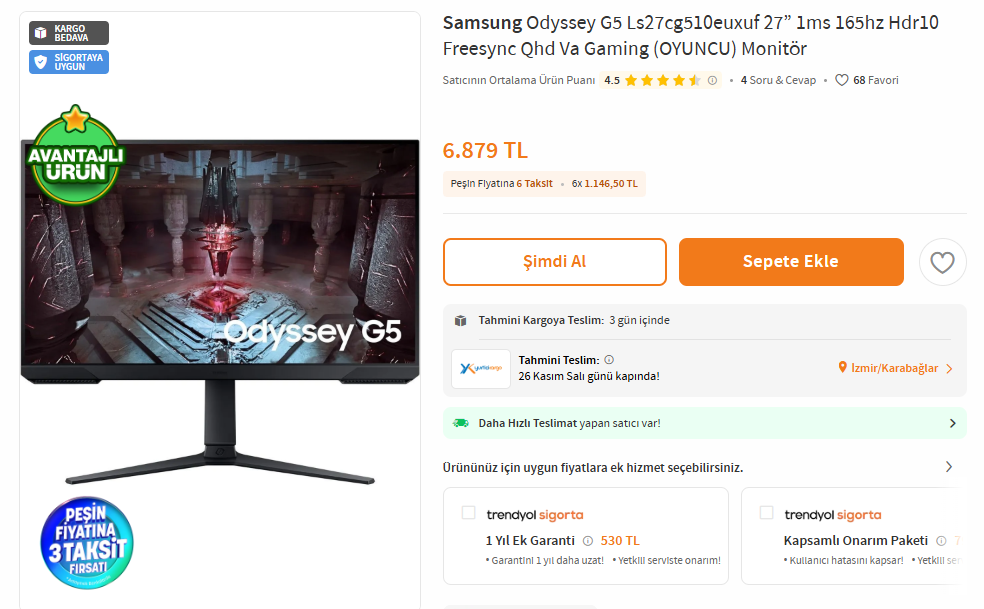This screenshot has height=609, width=984.
Task: Click the Avantajlı Ürün green badge
Action: (75, 156)
